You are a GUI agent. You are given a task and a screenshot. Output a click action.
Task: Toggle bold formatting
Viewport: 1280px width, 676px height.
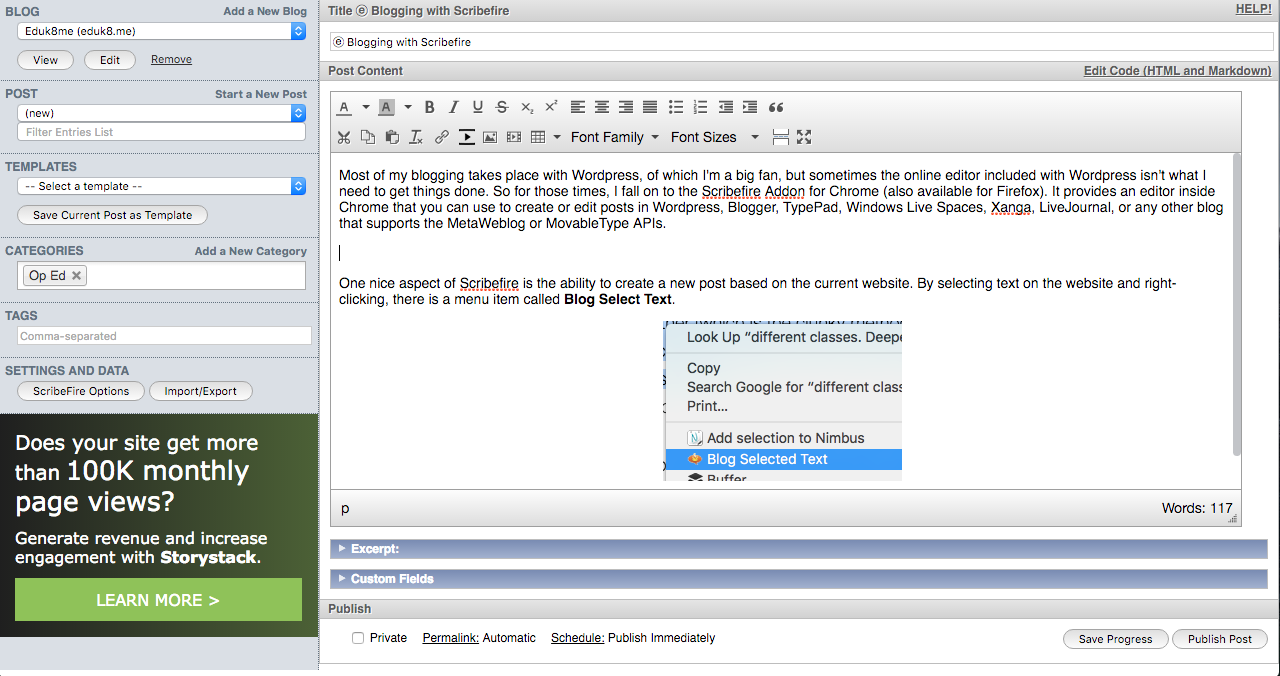tap(430, 107)
